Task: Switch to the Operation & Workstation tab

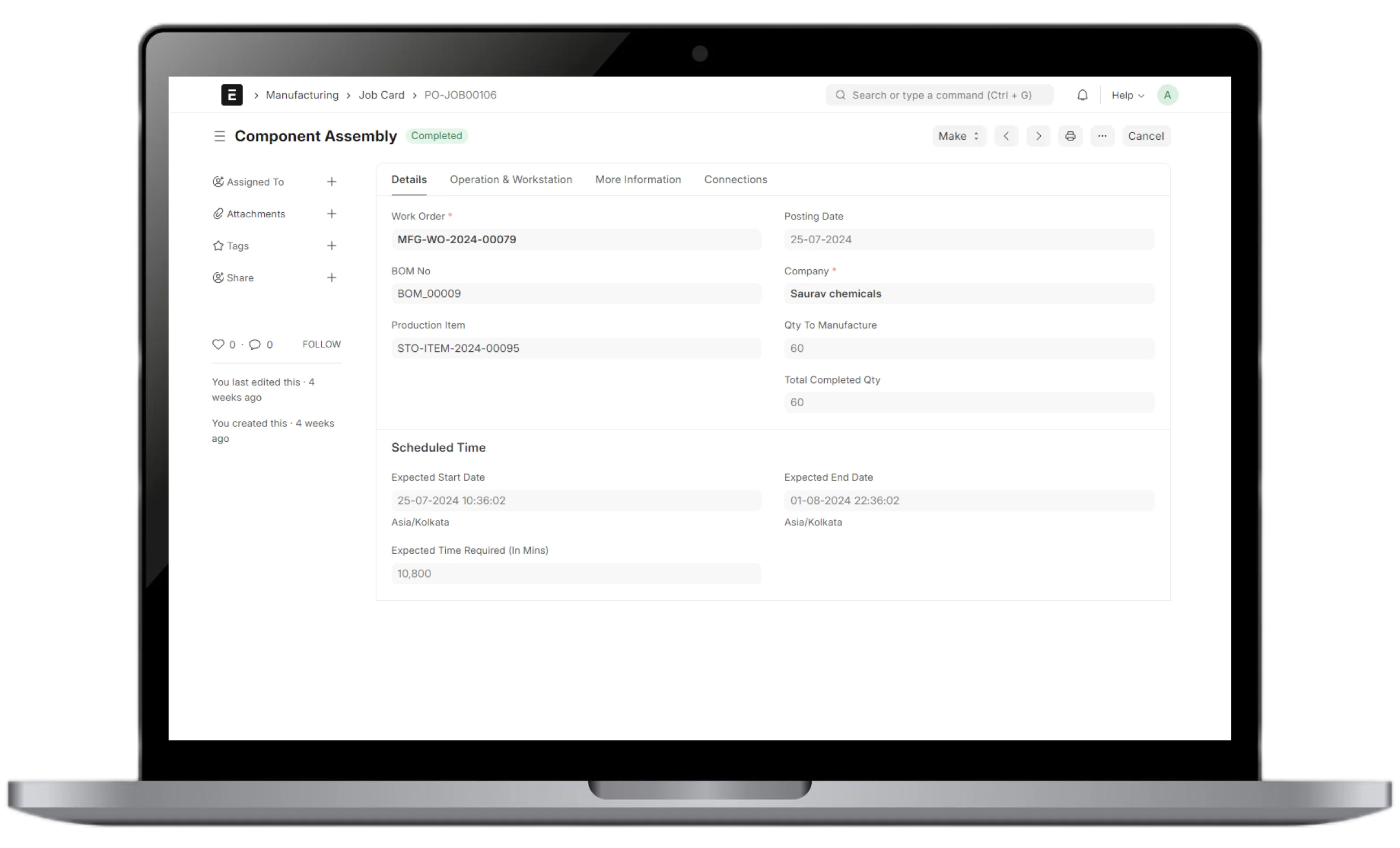Action: click(511, 179)
